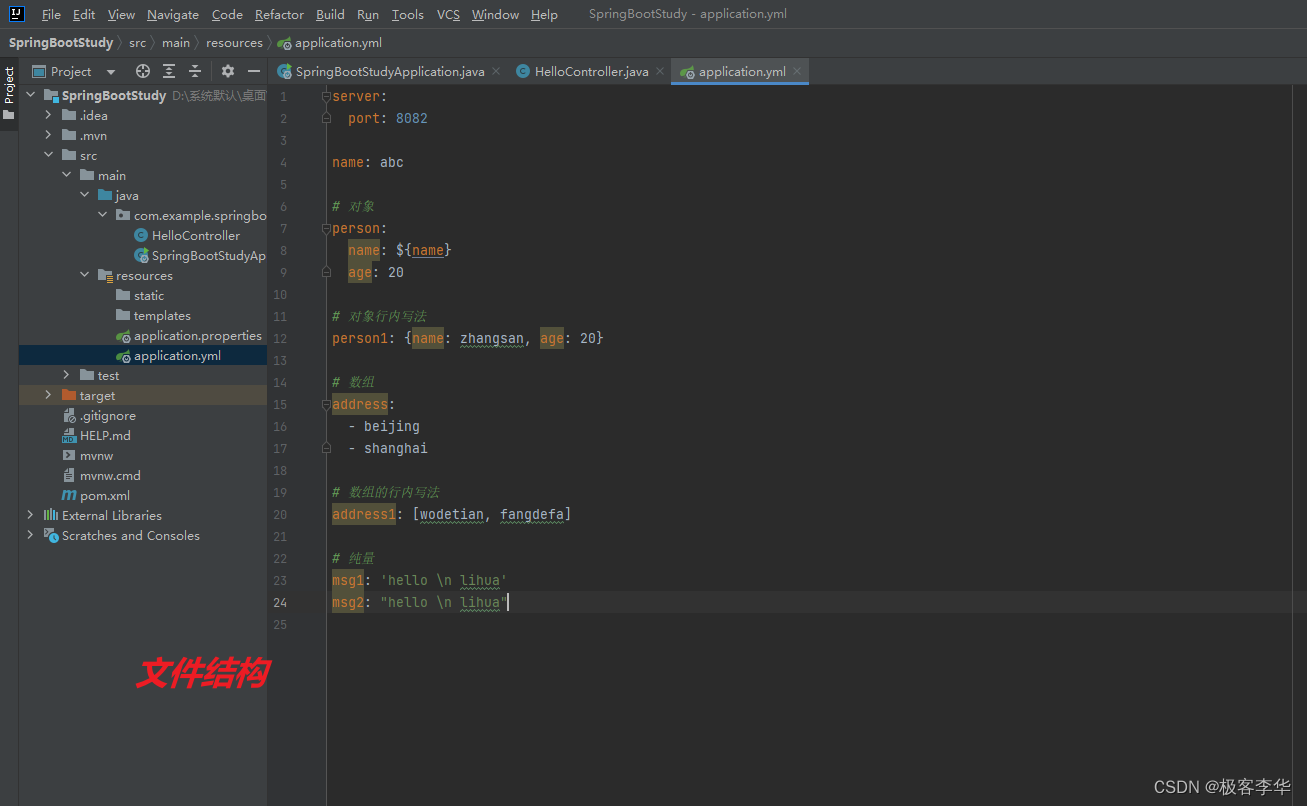Open the Navigate menu
Image resolution: width=1307 pixels, height=806 pixels.
pos(173,15)
